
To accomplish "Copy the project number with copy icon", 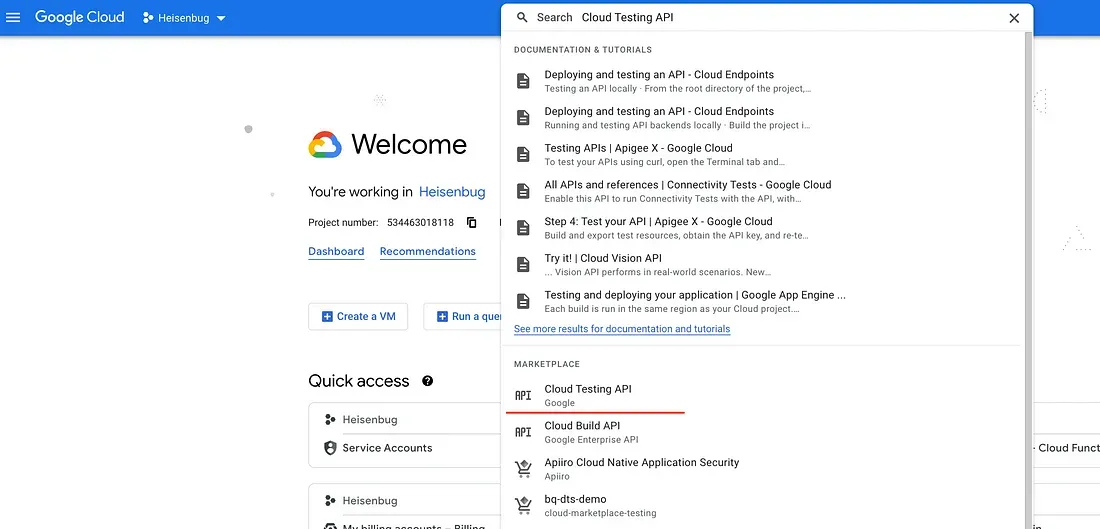I will click(471, 222).
